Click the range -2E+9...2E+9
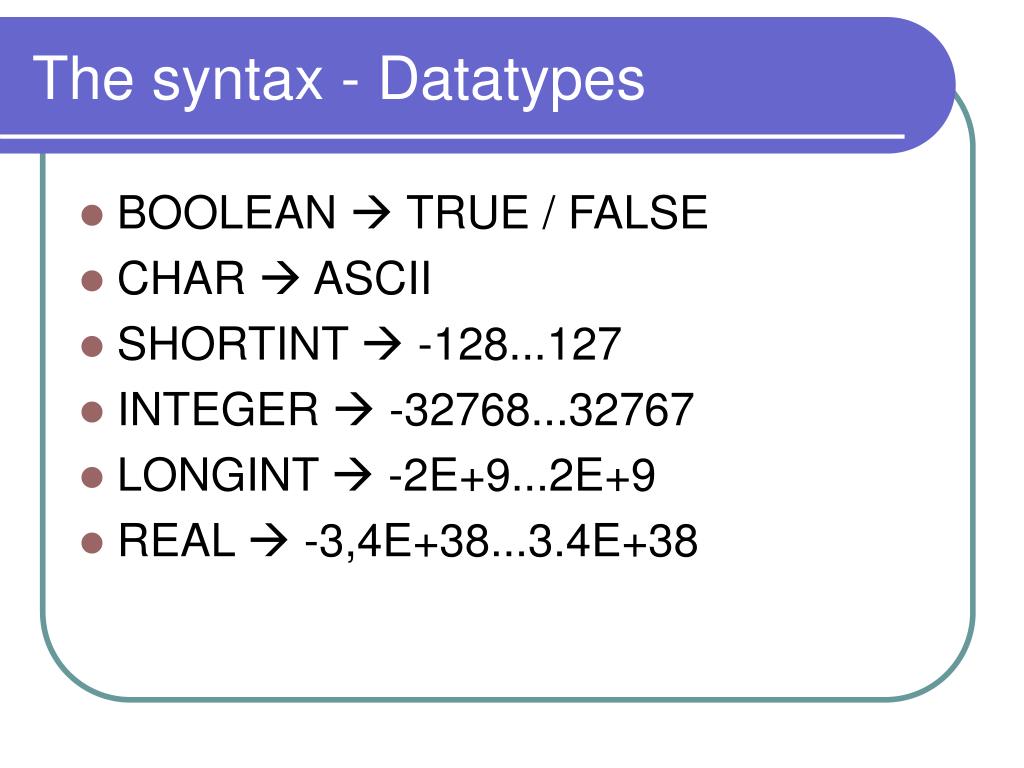Image resolution: width=1024 pixels, height=768 pixels. (x=522, y=475)
